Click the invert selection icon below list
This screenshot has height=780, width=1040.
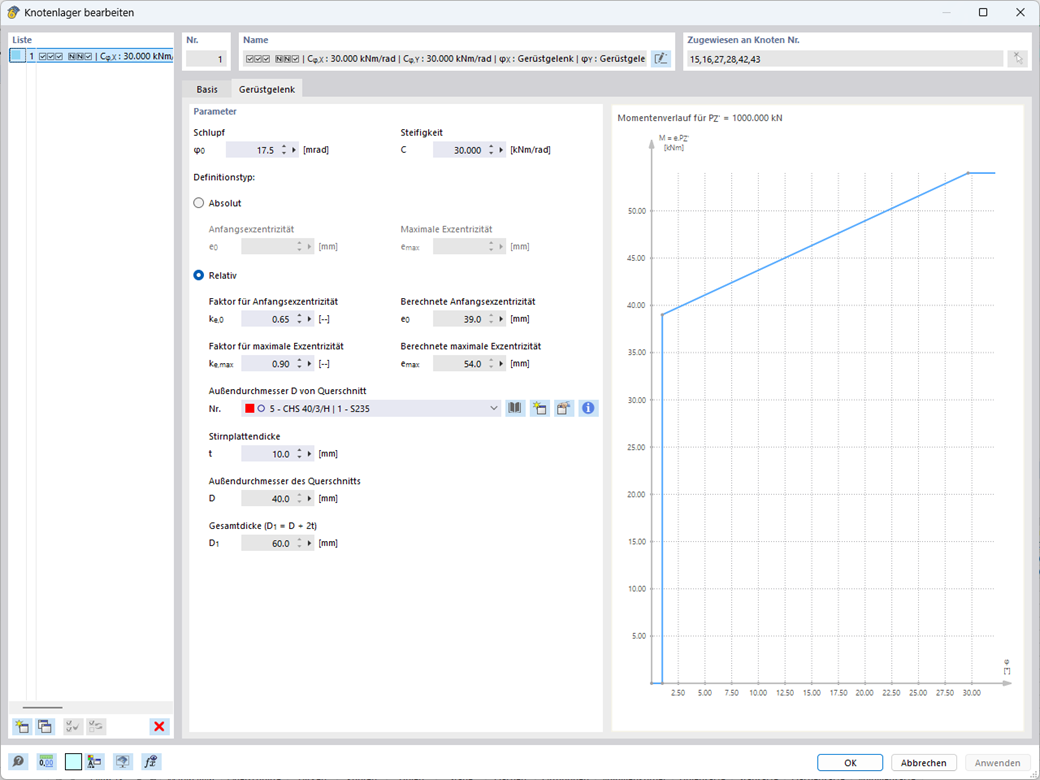(96, 726)
